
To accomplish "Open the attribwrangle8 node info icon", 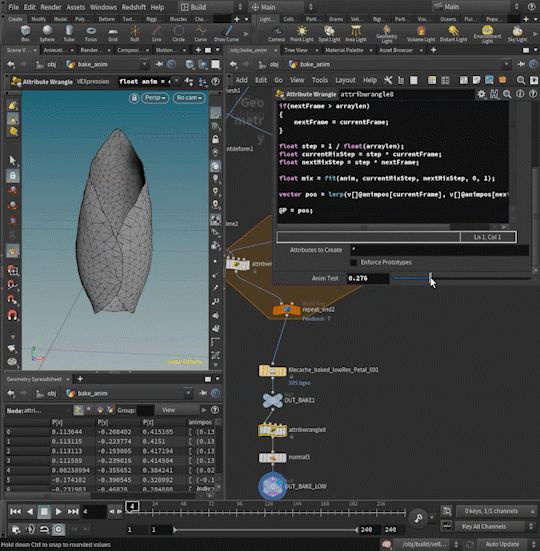I will pyautogui.click(x=520, y=94).
